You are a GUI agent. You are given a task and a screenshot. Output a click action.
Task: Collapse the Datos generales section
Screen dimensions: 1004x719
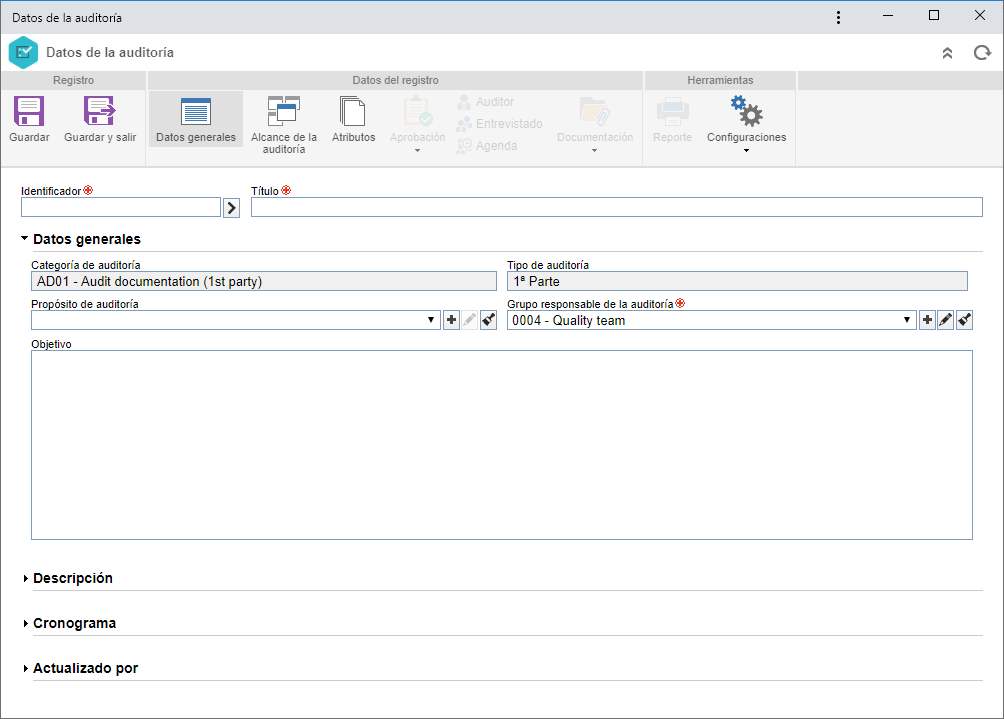coord(24,239)
